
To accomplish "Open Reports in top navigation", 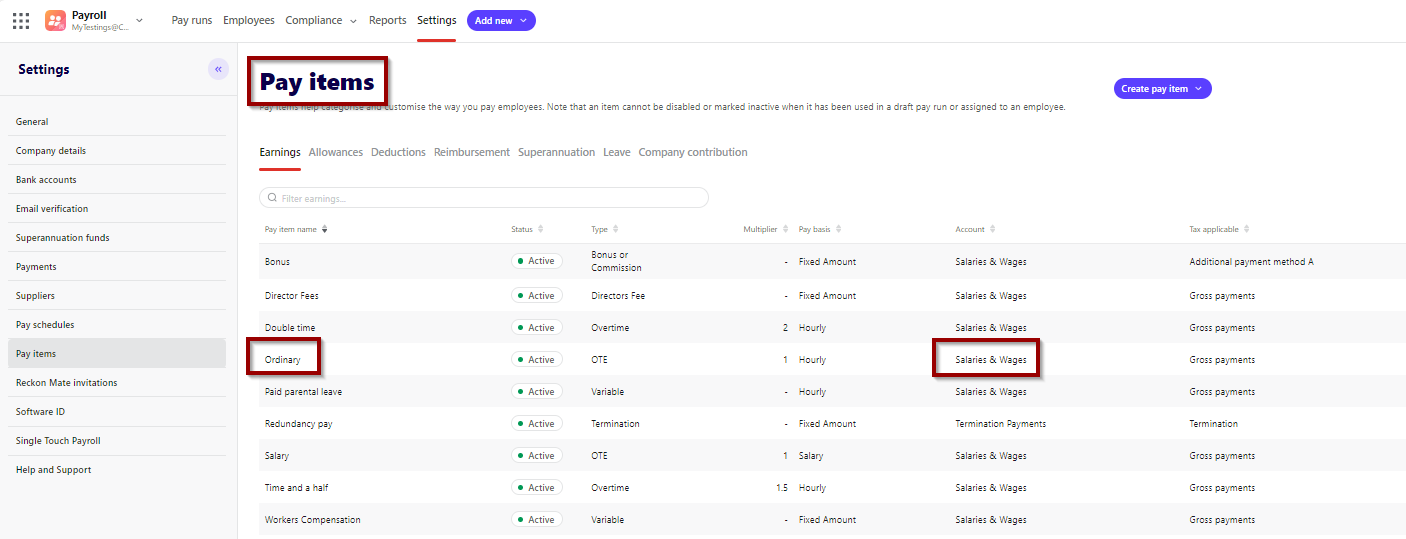I will click(x=388, y=20).
